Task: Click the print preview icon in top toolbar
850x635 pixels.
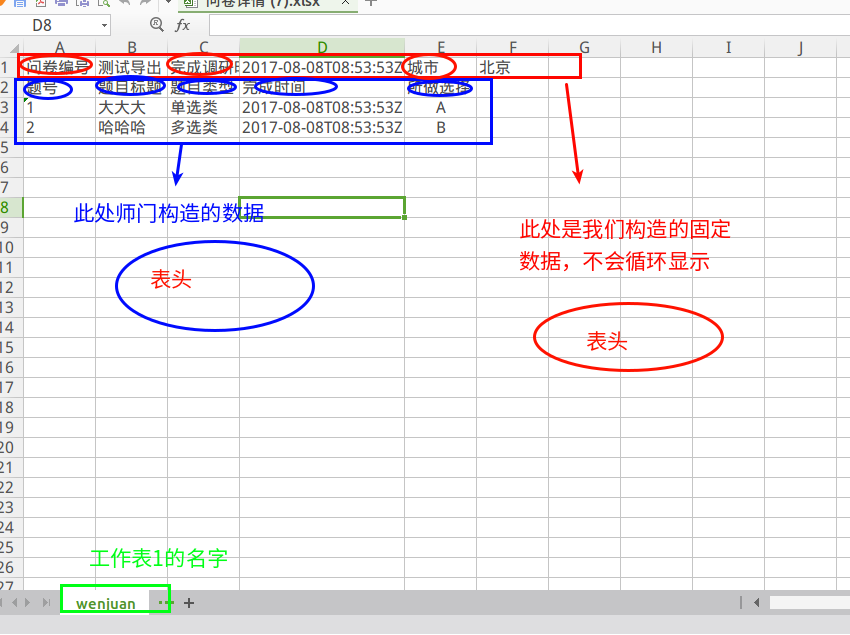Action: pos(103,3)
